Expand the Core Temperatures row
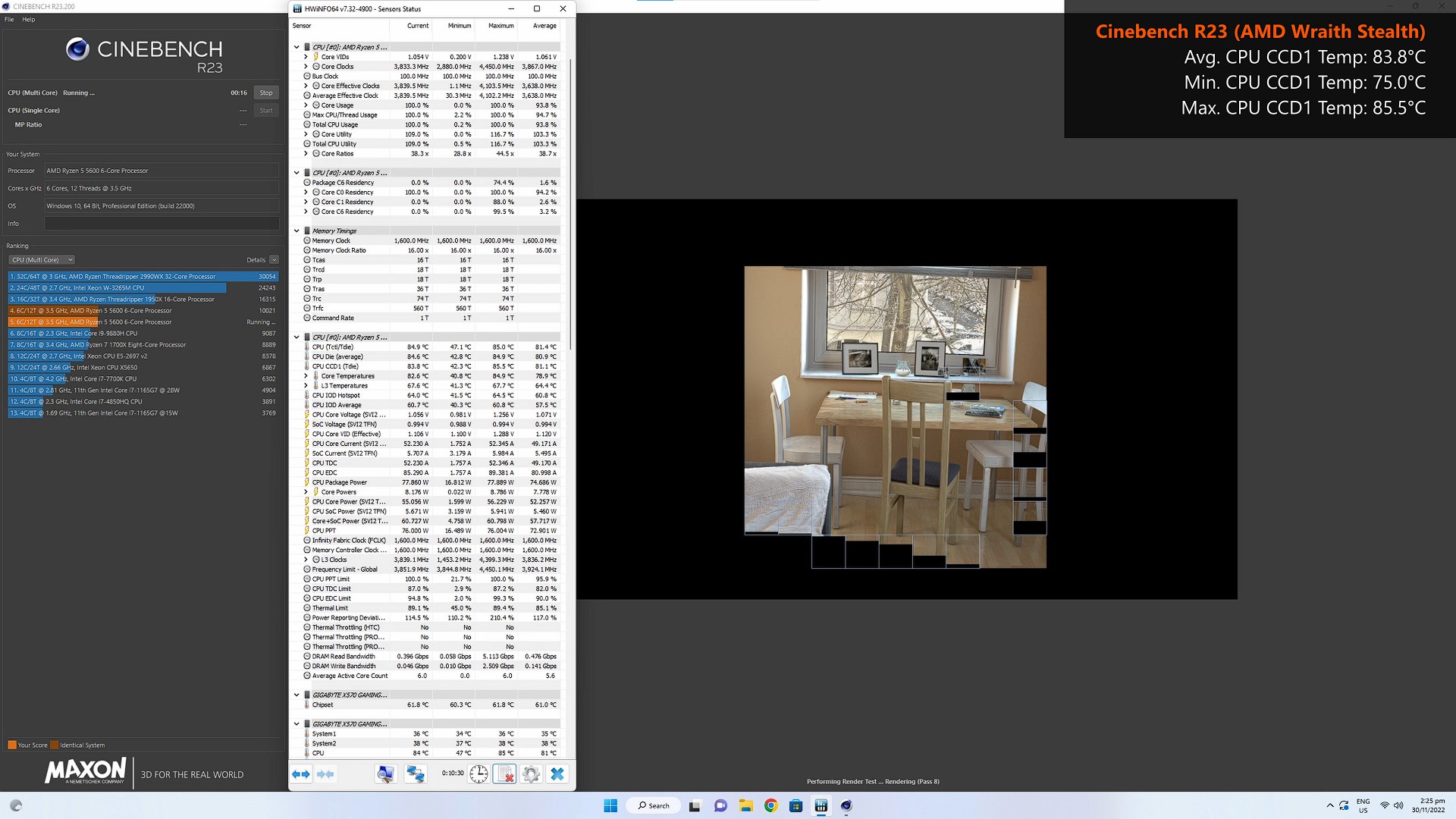The height and width of the screenshot is (819, 1456). (306, 376)
